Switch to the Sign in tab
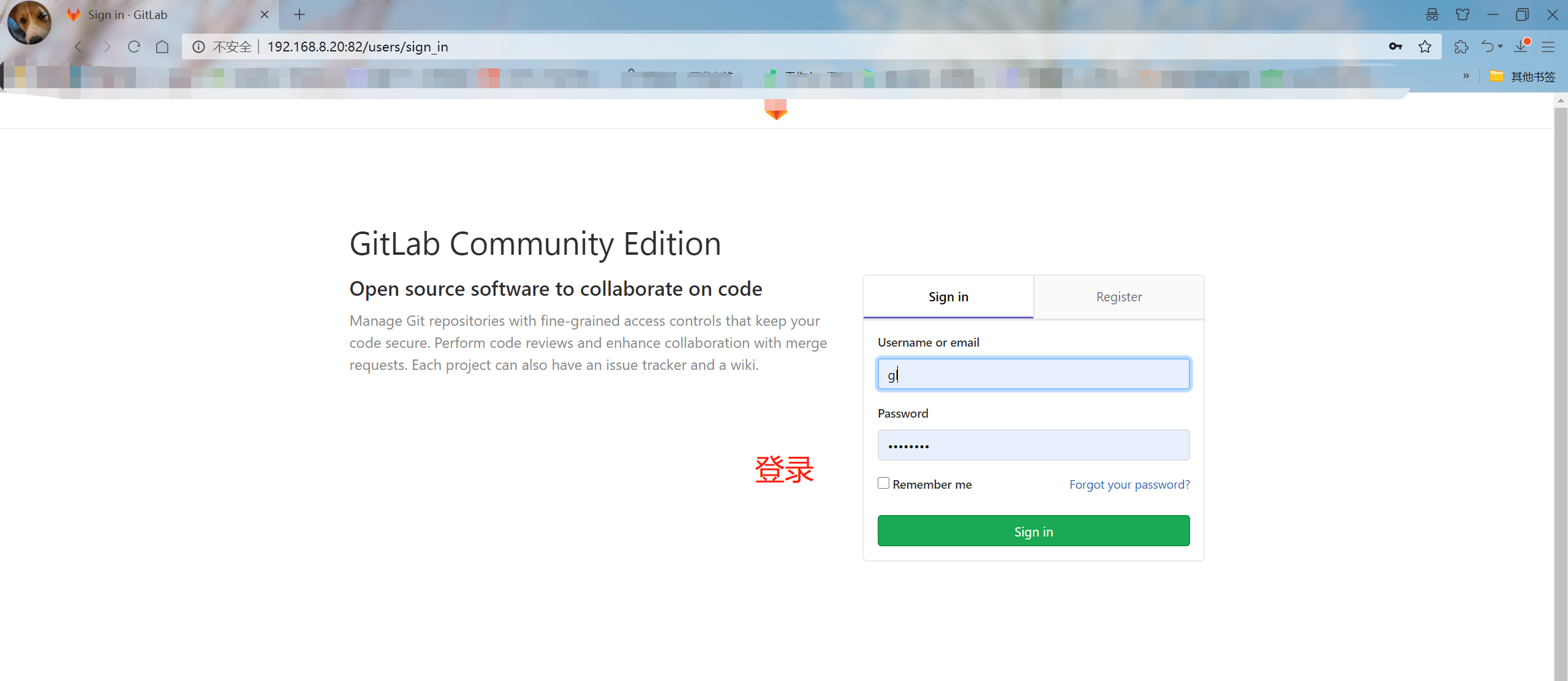1568x681 pixels. pos(948,297)
